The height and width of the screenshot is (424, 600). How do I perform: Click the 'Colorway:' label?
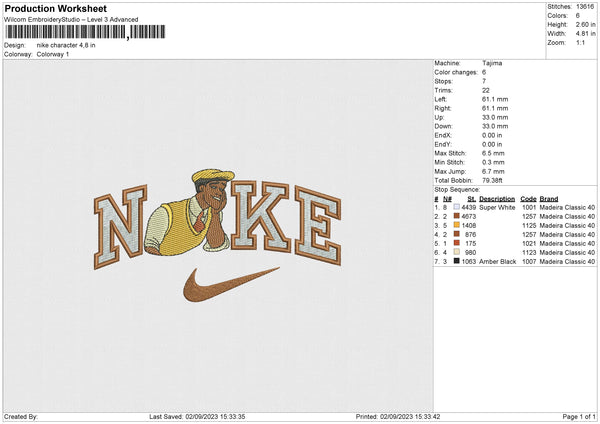pos(18,54)
